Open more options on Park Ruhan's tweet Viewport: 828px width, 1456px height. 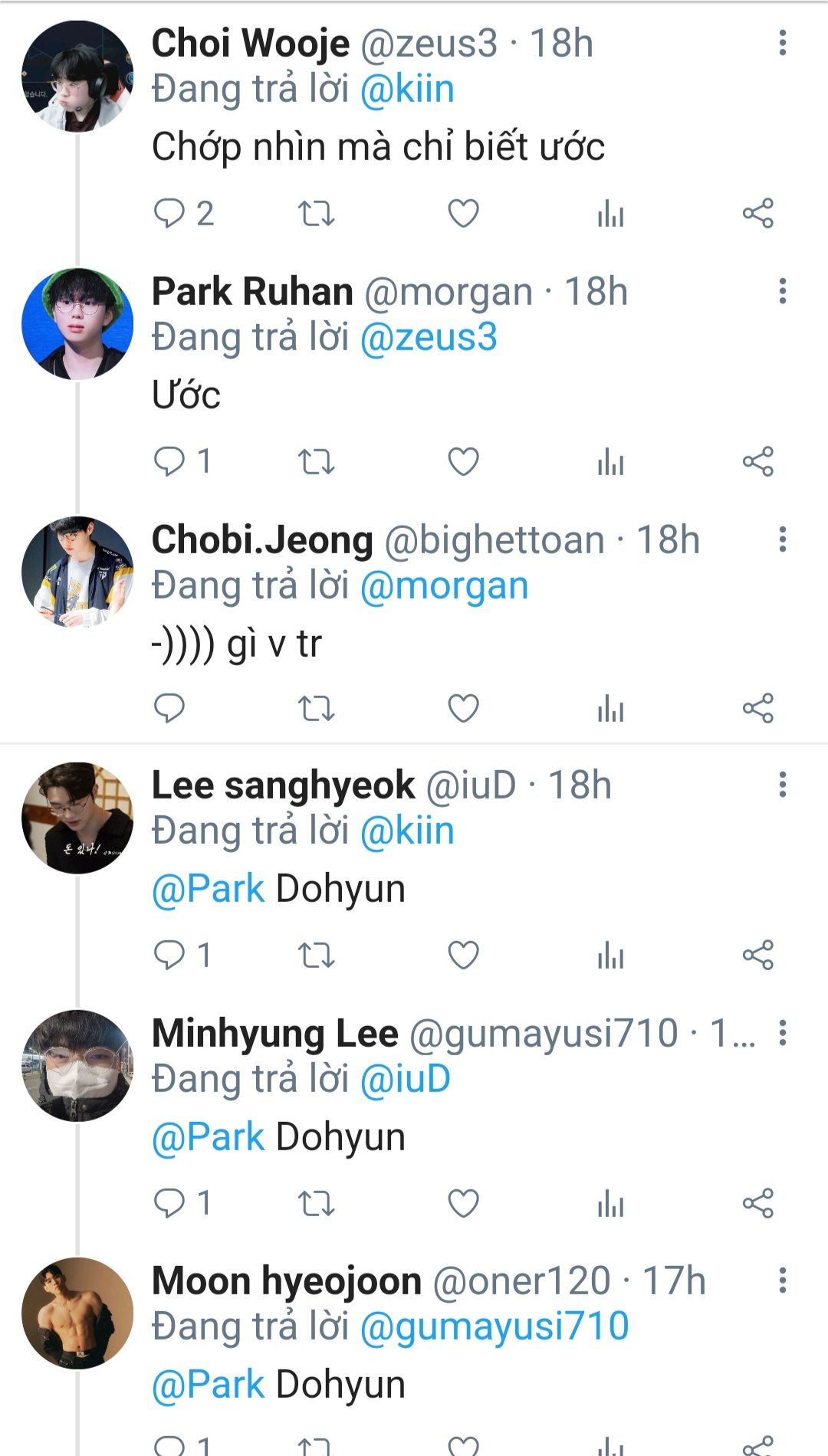coord(782,291)
